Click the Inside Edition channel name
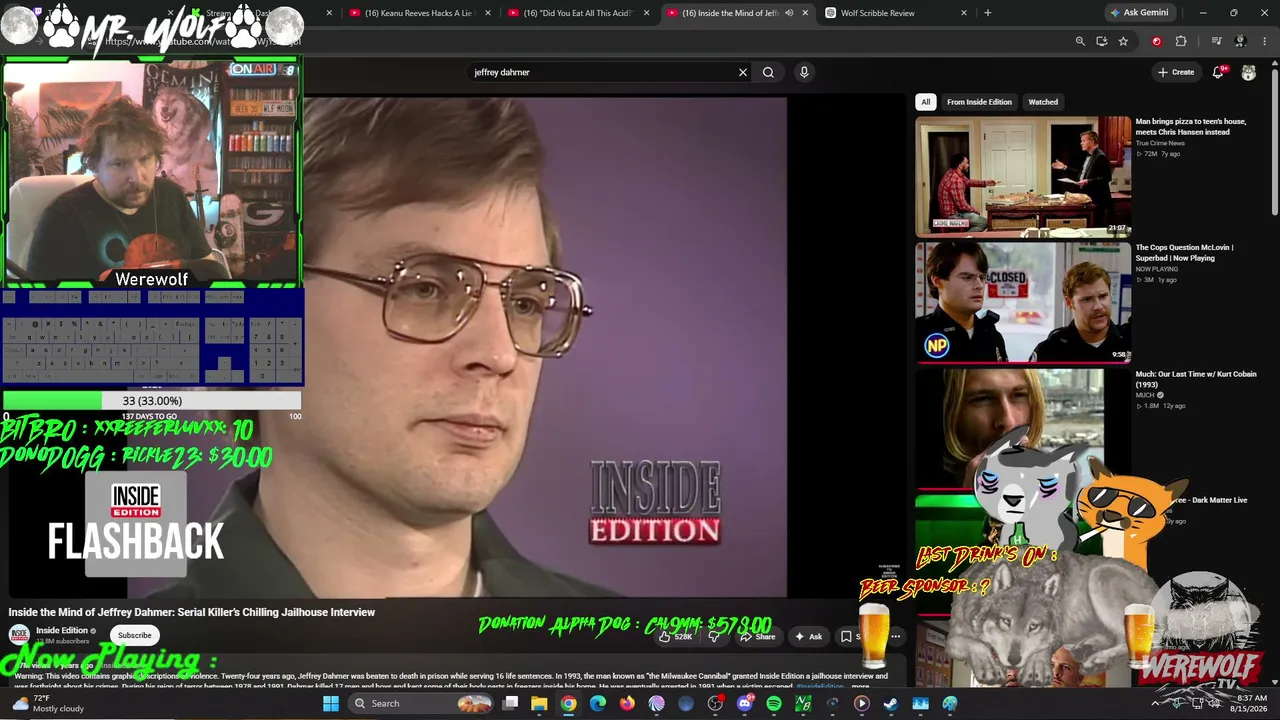The image size is (1280, 720). click(62, 630)
